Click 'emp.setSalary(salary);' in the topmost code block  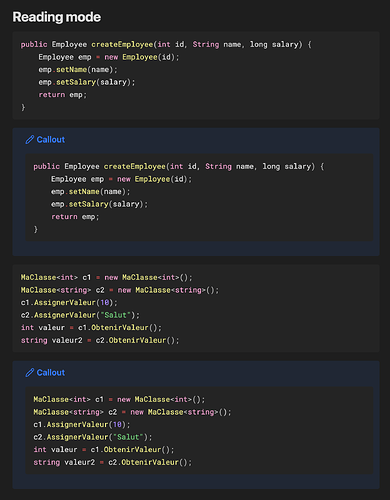pos(87,82)
